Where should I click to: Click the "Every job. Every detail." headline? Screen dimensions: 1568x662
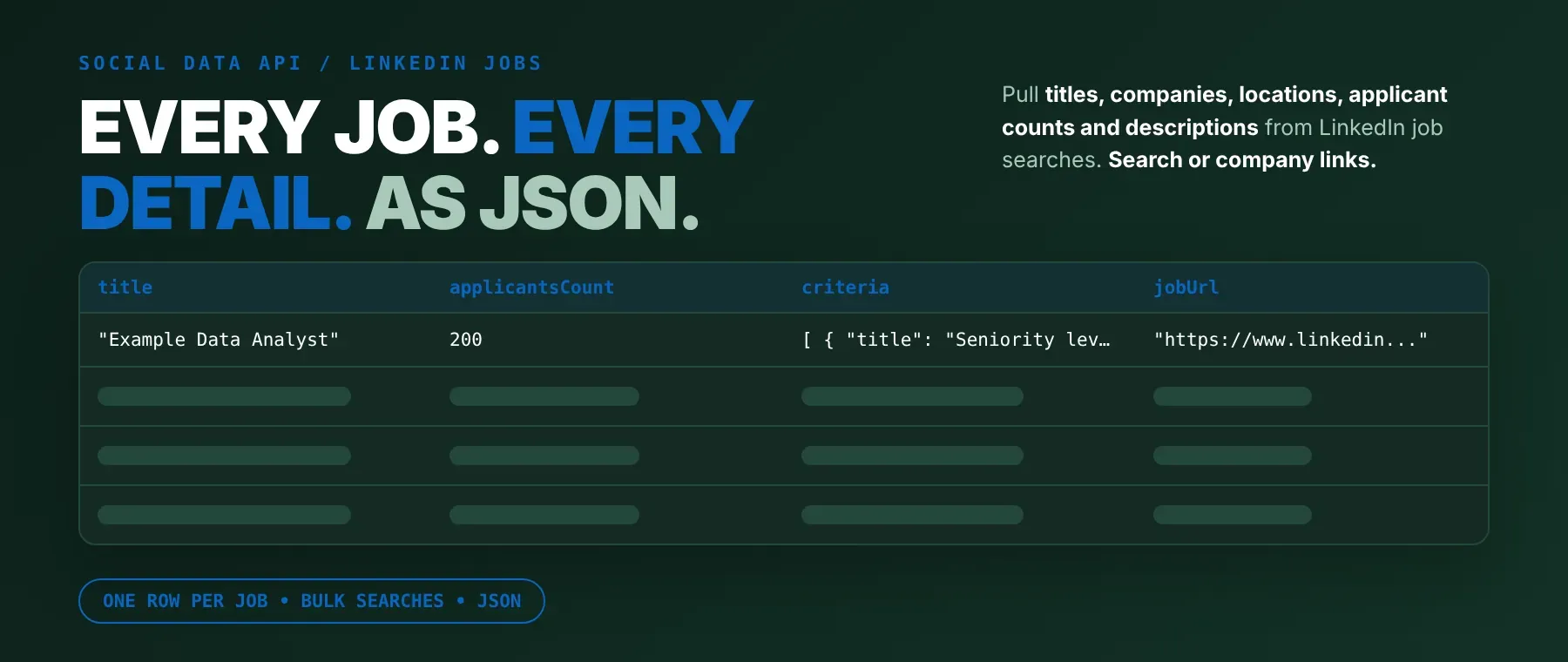[416, 165]
